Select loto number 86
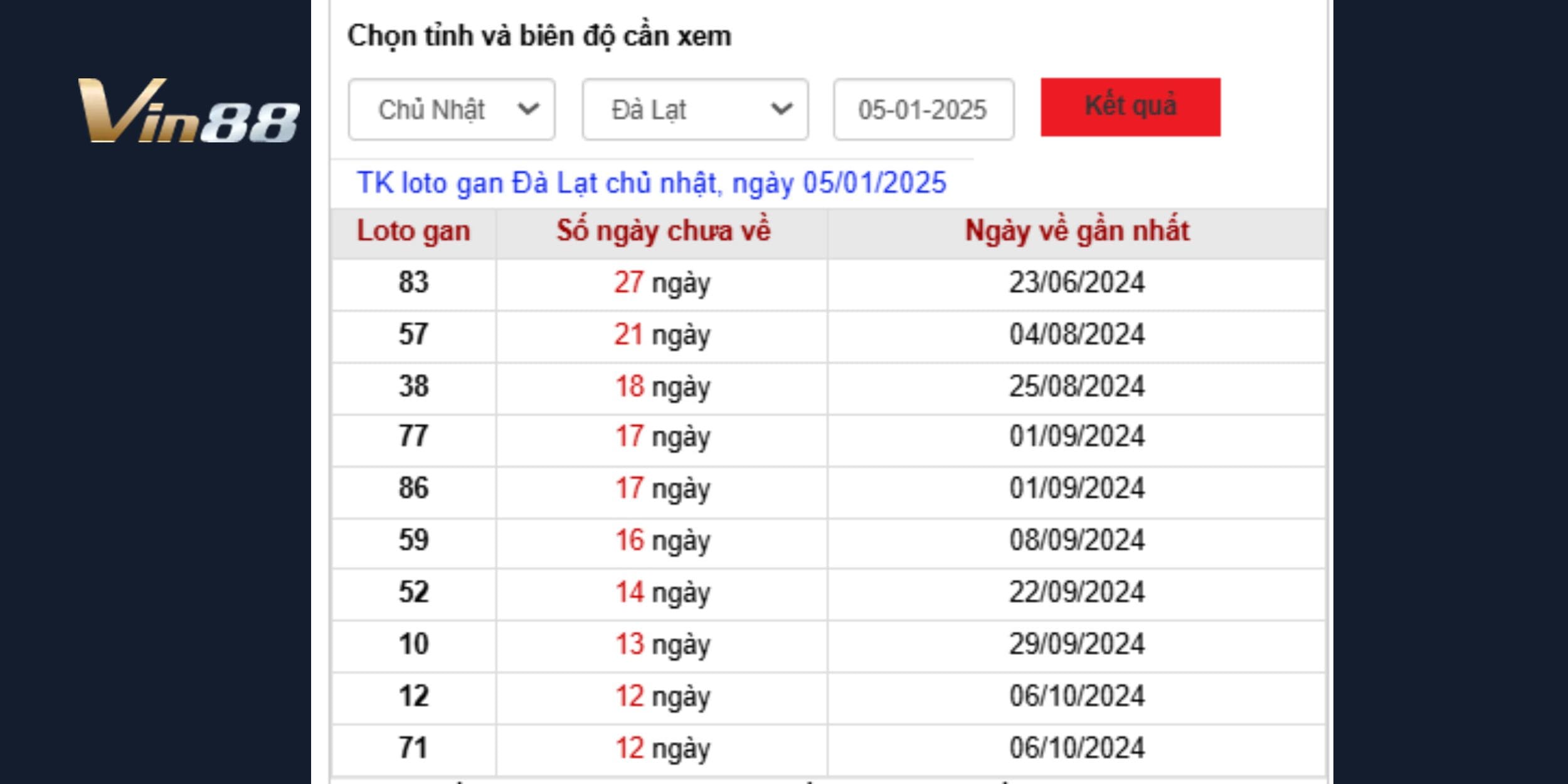 coord(413,489)
